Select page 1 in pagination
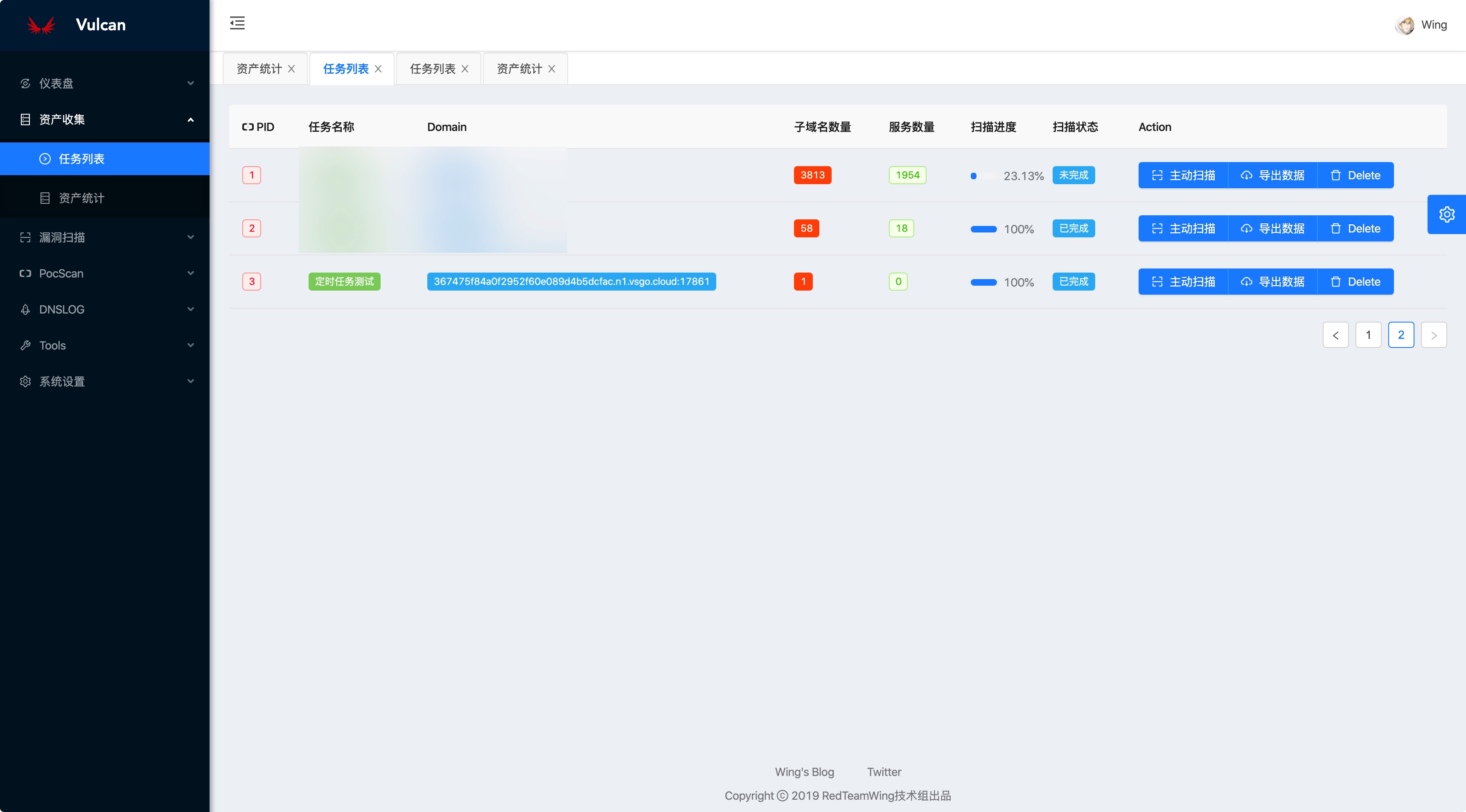 (x=1368, y=335)
